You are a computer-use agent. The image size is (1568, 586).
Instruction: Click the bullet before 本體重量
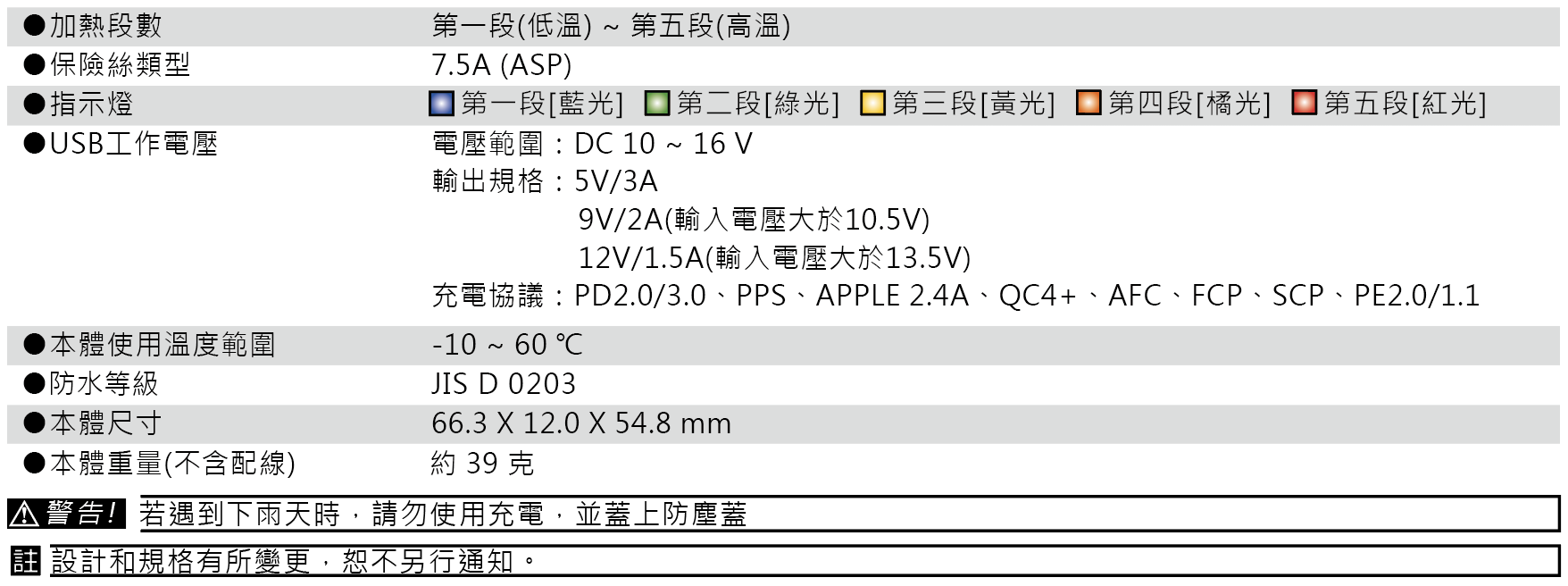point(35,463)
